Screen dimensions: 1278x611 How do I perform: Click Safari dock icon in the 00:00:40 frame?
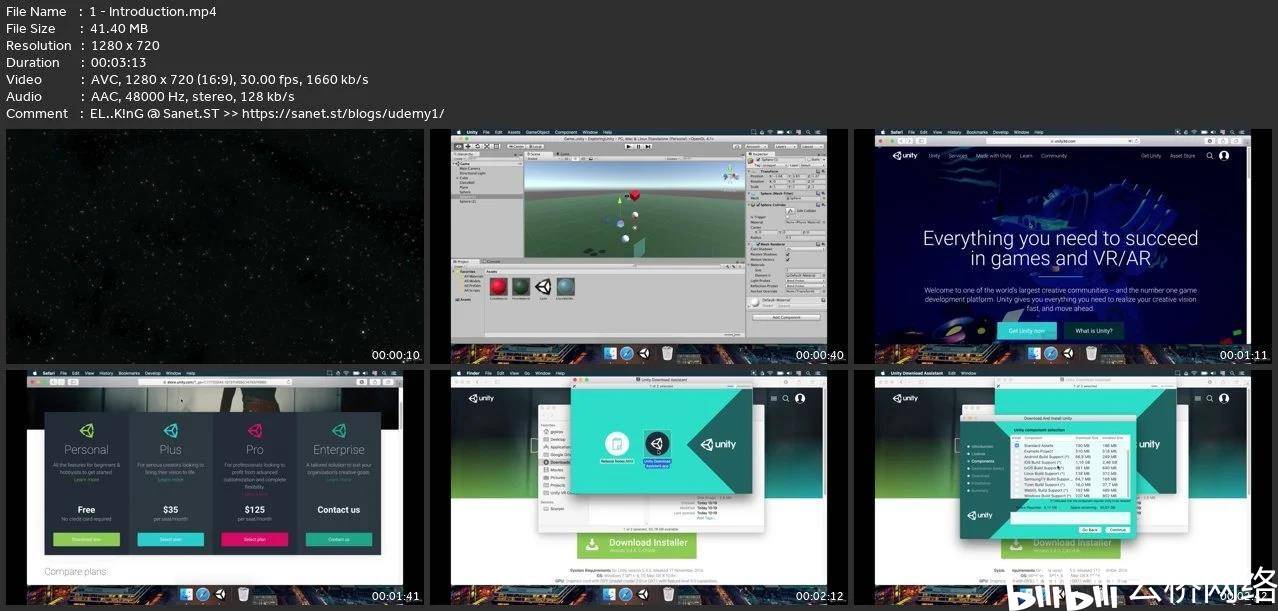click(627, 352)
